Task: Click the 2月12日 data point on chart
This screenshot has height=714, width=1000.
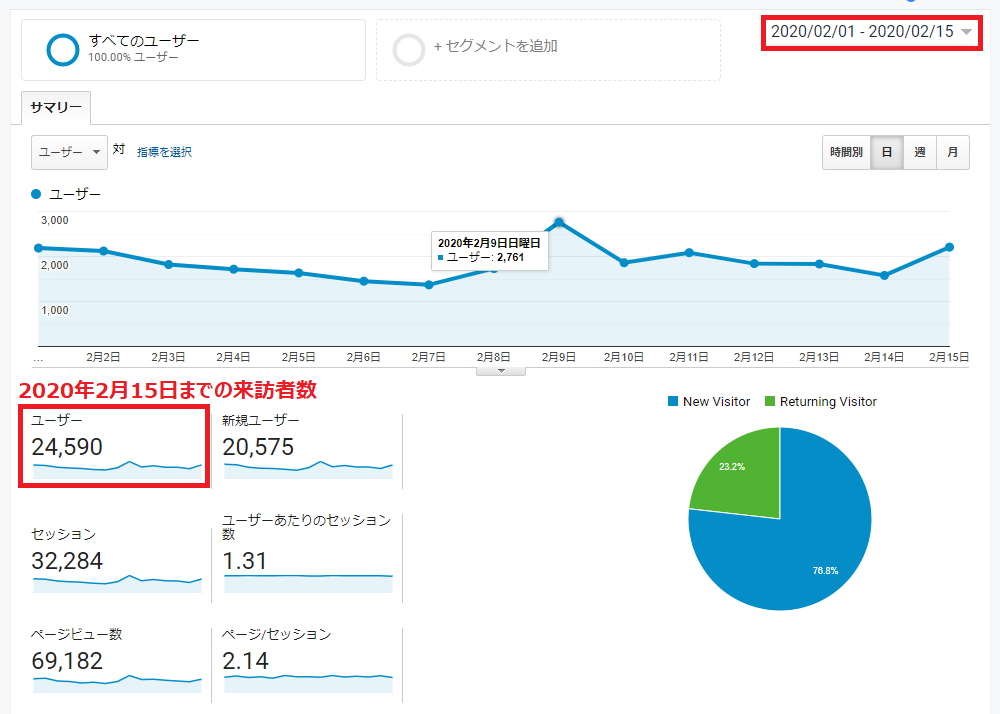Action: click(754, 263)
